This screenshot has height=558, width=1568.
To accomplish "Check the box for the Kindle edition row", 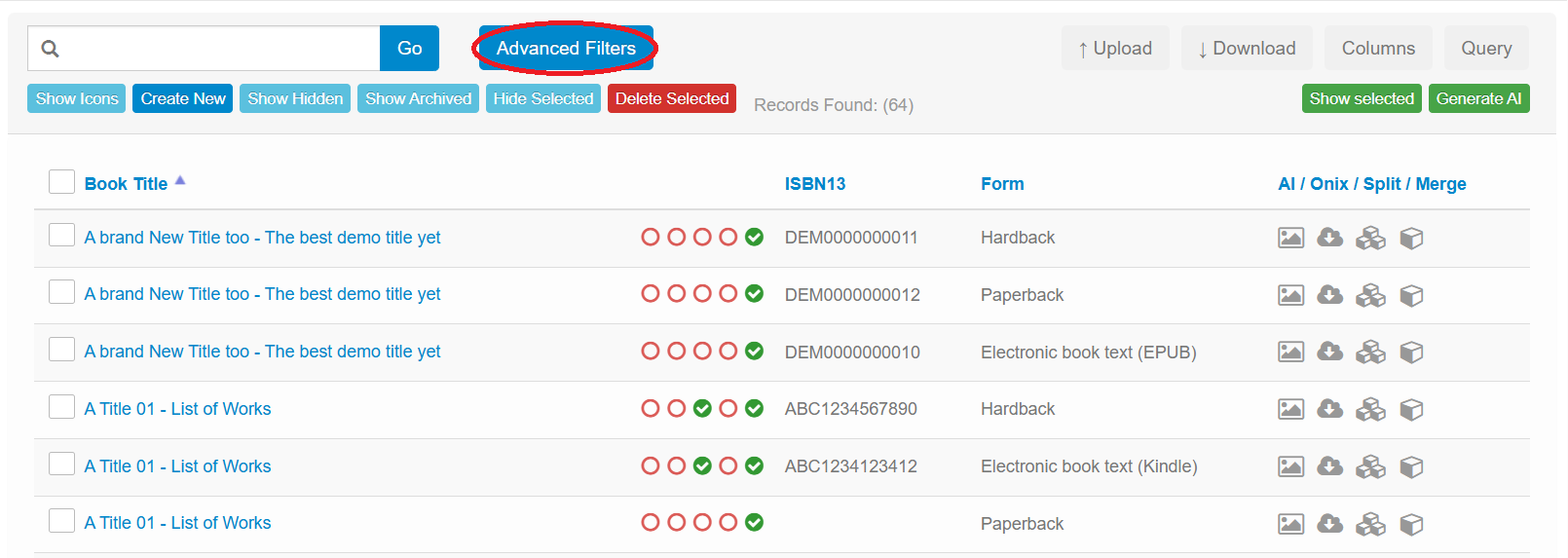I will pos(61,465).
